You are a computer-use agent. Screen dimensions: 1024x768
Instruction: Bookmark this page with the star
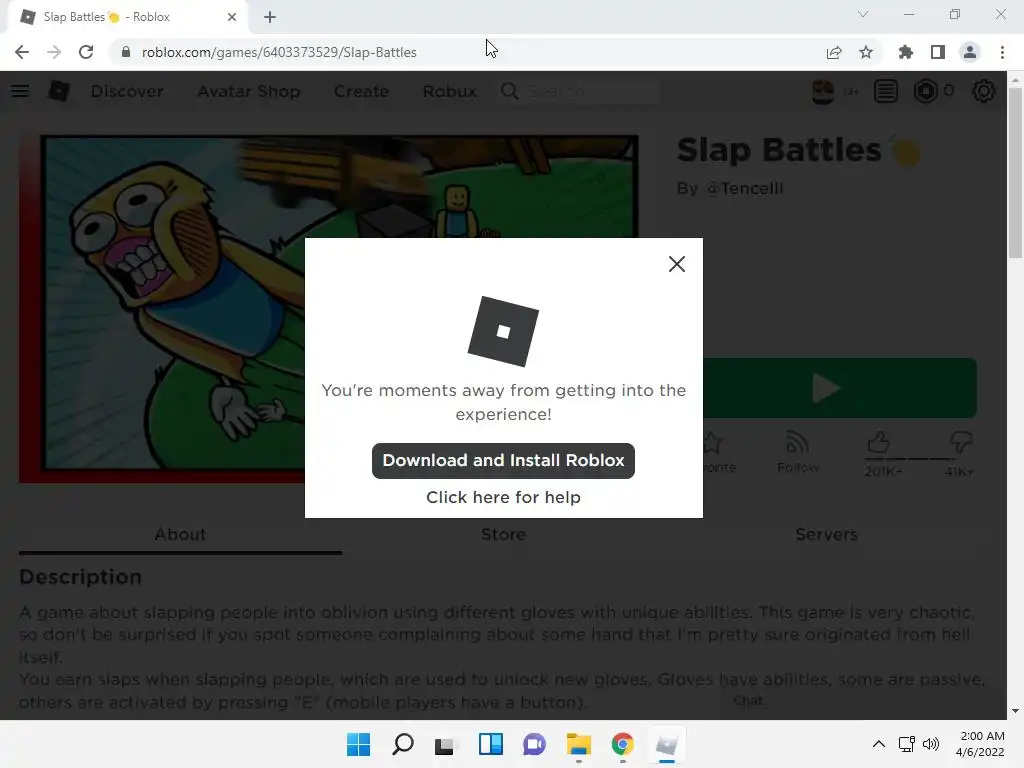pyautogui.click(x=866, y=52)
